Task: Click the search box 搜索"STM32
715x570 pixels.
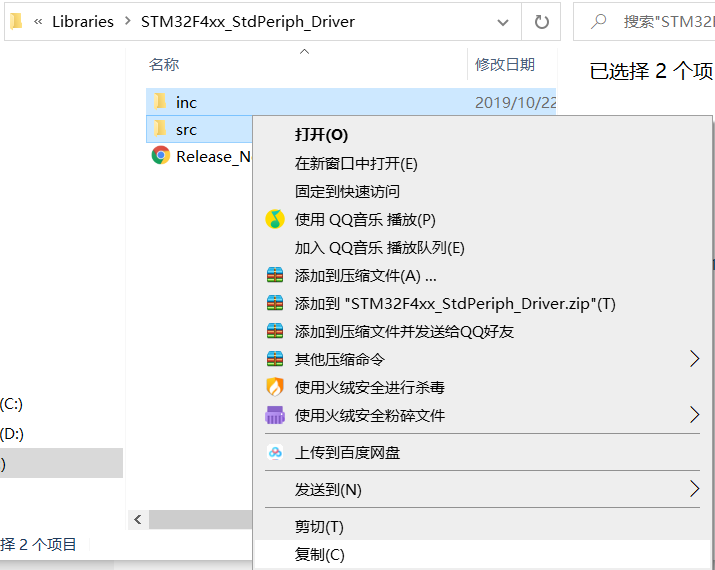Action: 644,21
